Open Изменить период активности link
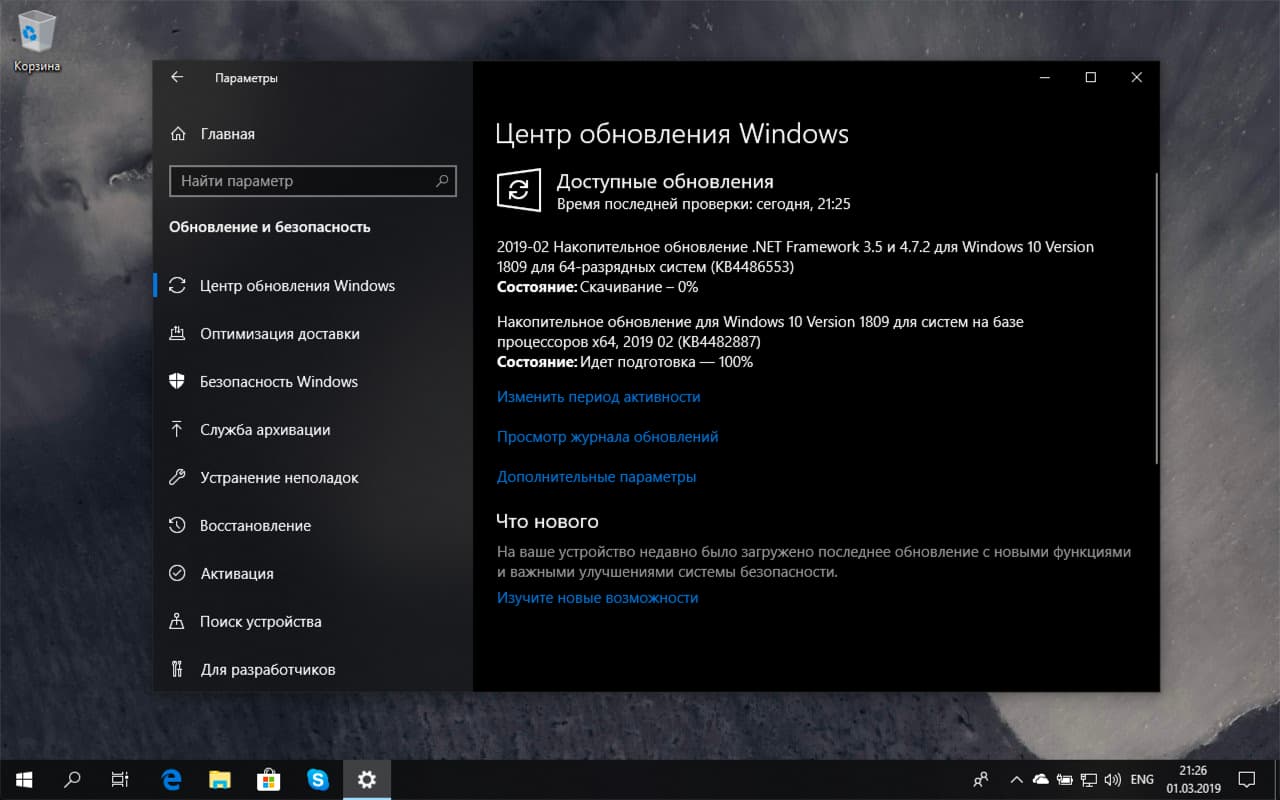This screenshot has height=800, width=1280. pyautogui.click(x=598, y=396)
